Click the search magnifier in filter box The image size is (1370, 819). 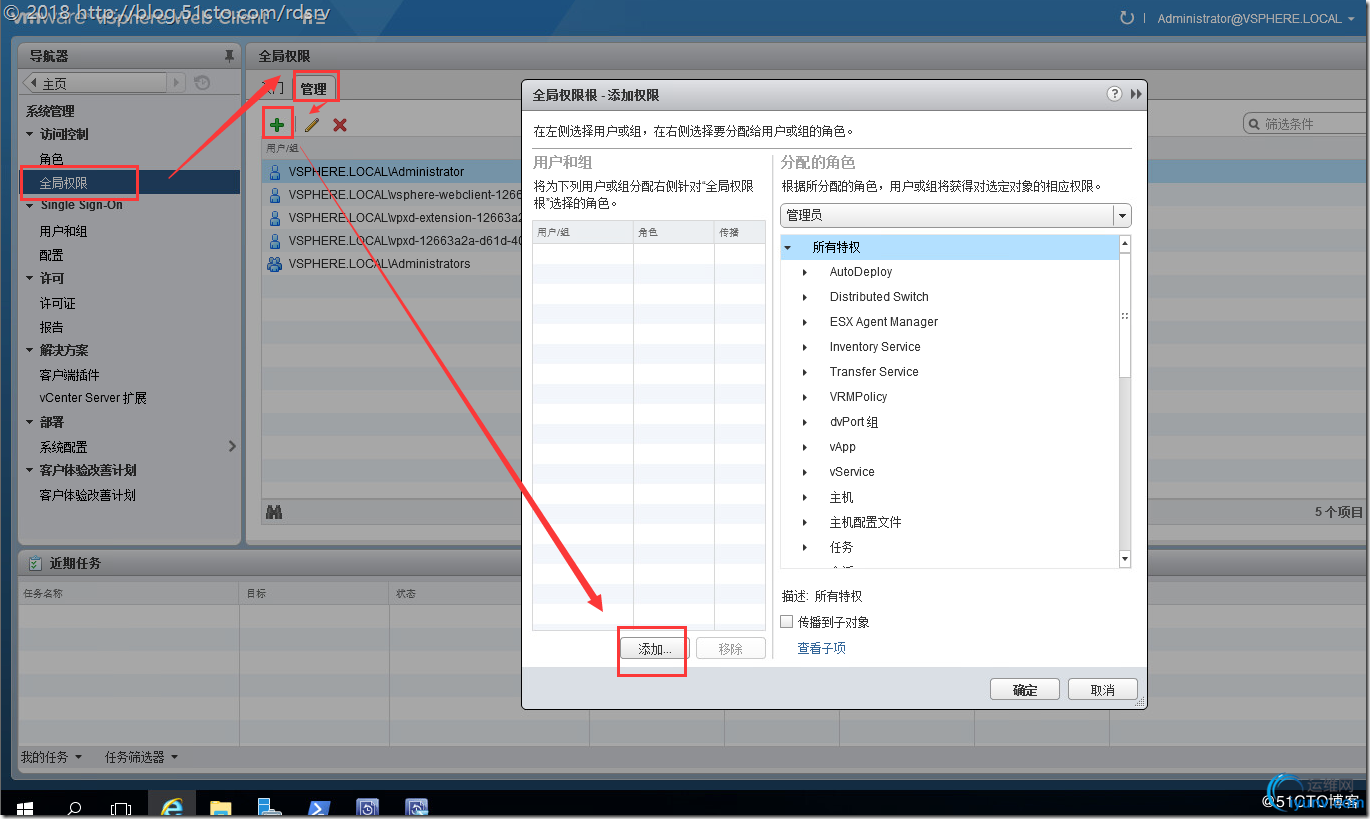click(x=1254, y=124)
